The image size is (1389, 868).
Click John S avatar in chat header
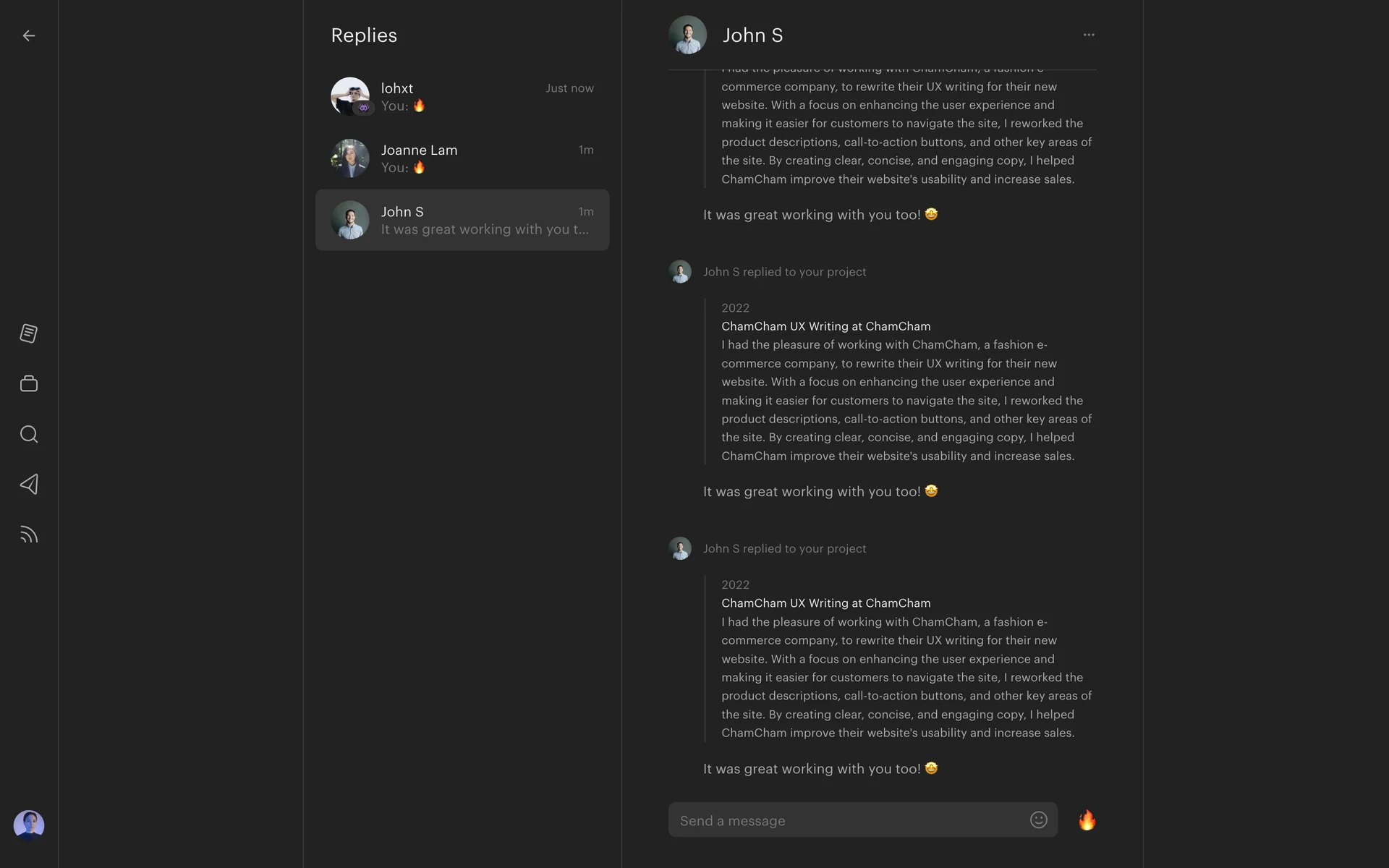point(687,35)
